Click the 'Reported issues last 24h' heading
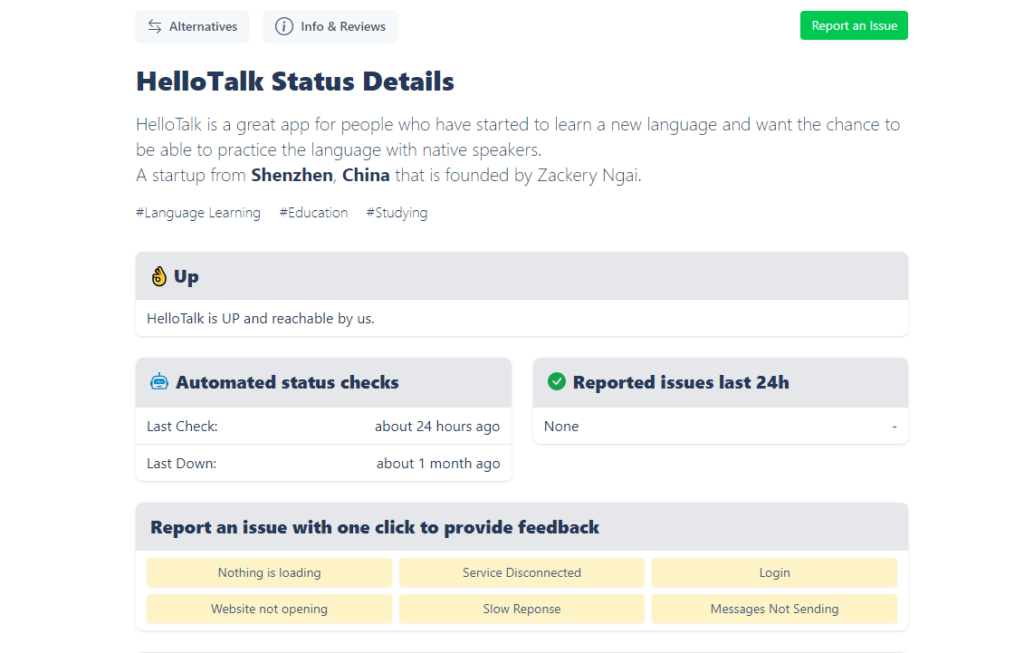The image size is (1024, 653). [x=680, y=382]
